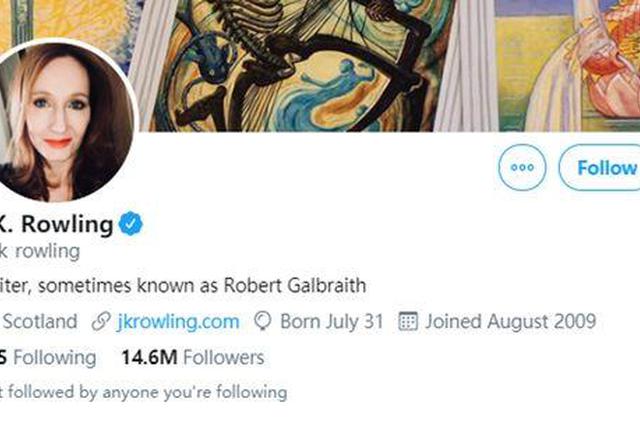
Task: Click the name Robert Galbraith in the bio
Action: pos(307,285)
